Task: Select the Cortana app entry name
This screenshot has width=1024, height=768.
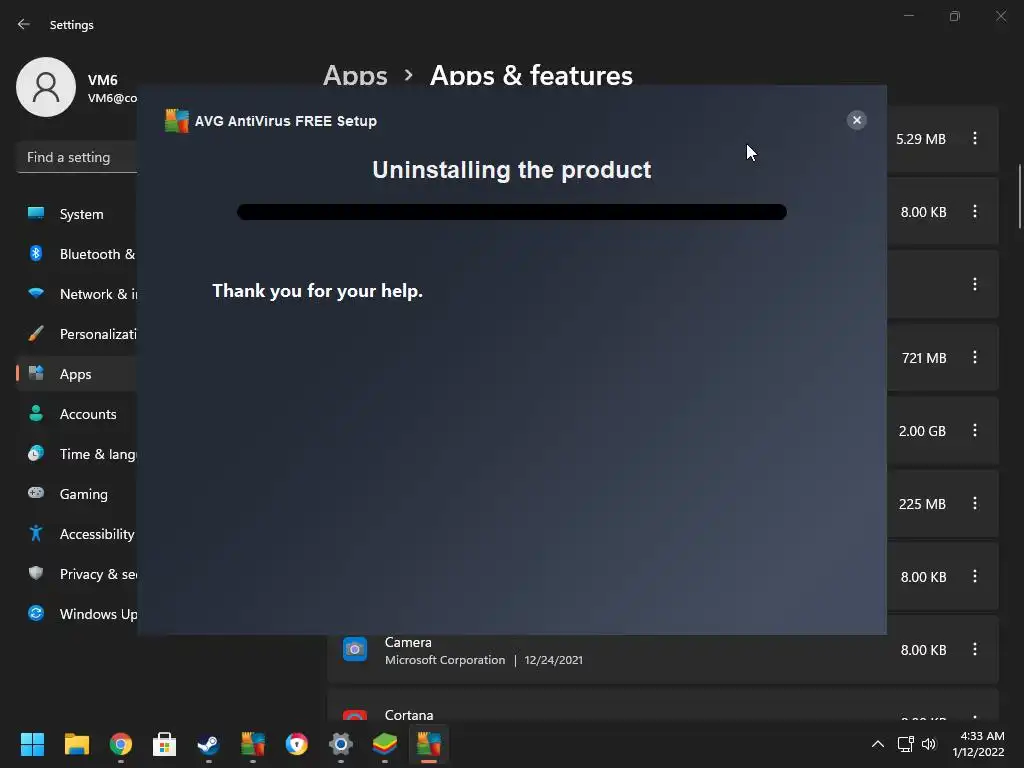Action: pyautogui.click(x=409, y=715)
